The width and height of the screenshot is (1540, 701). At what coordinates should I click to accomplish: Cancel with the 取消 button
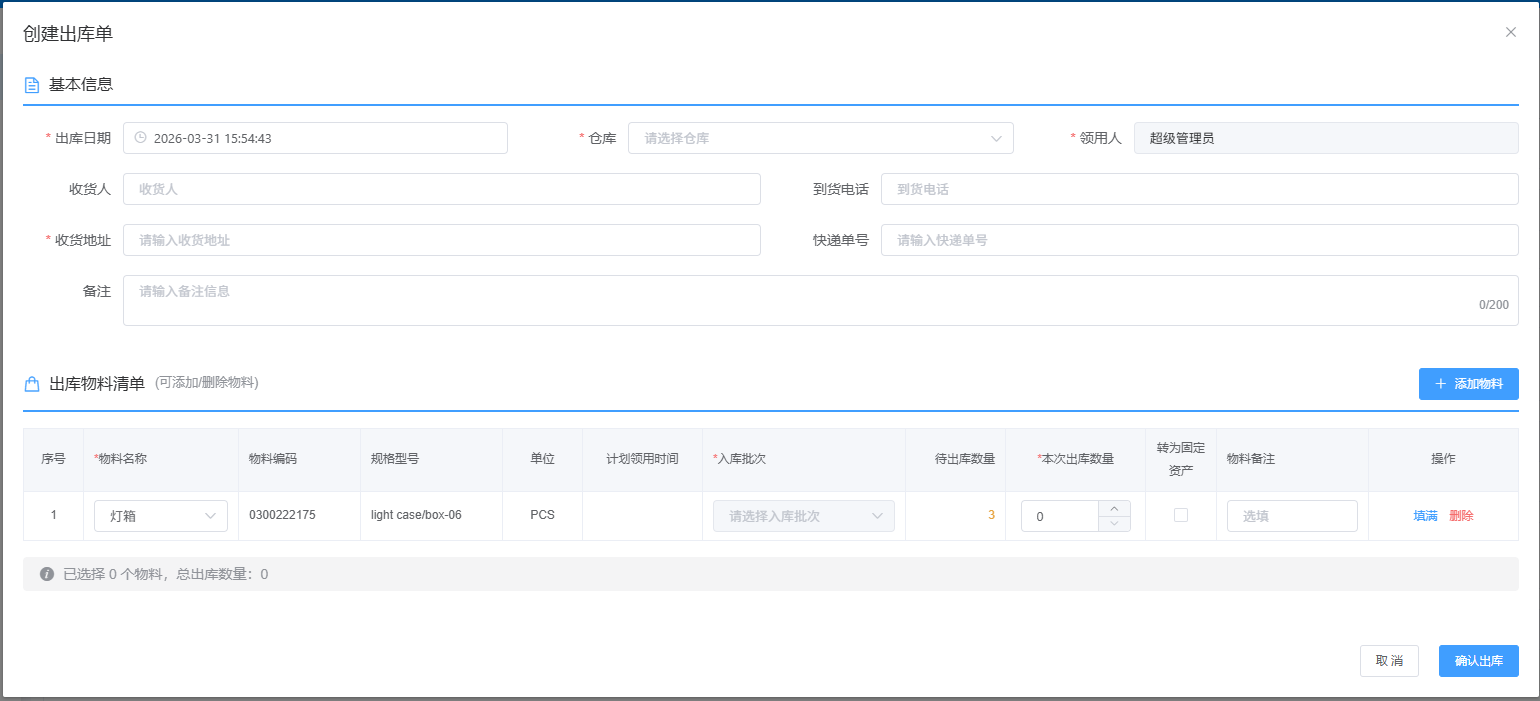coord(1389,661)
